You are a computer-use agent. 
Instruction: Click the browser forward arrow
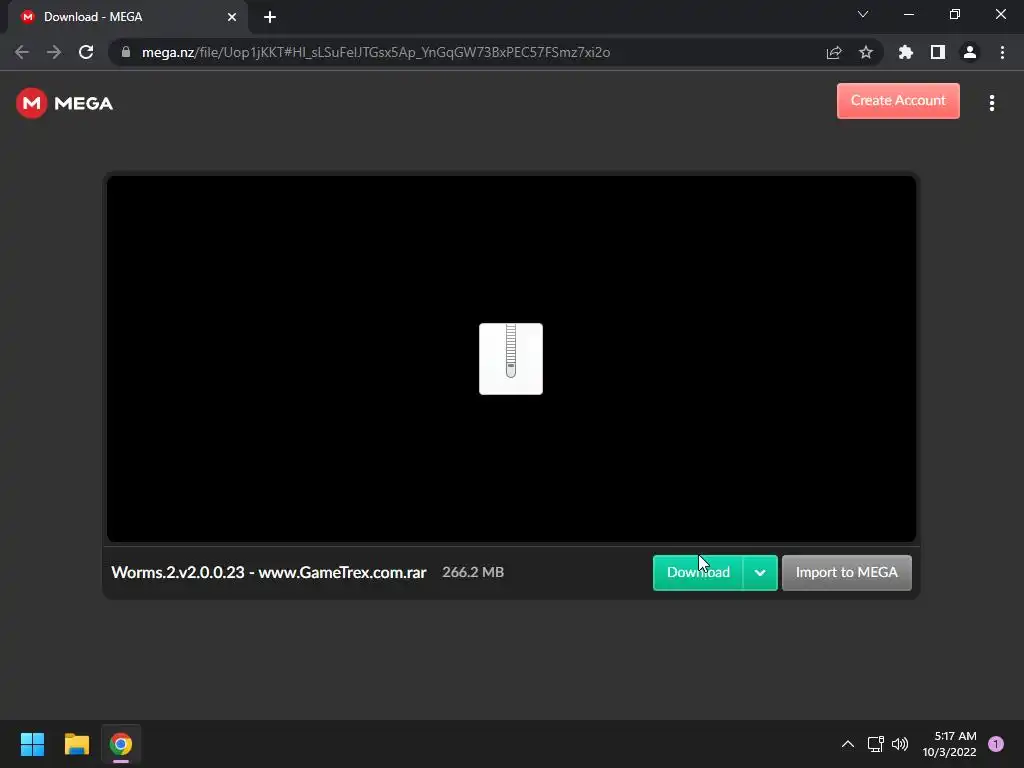click(54, 52)
